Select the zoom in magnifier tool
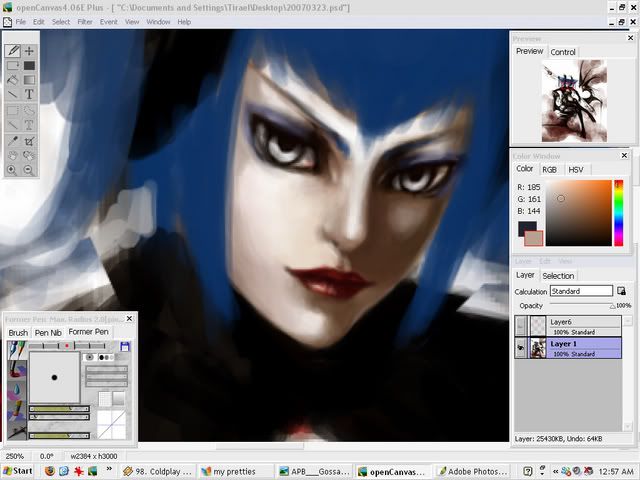640x480 pixels. click(13, 170)
